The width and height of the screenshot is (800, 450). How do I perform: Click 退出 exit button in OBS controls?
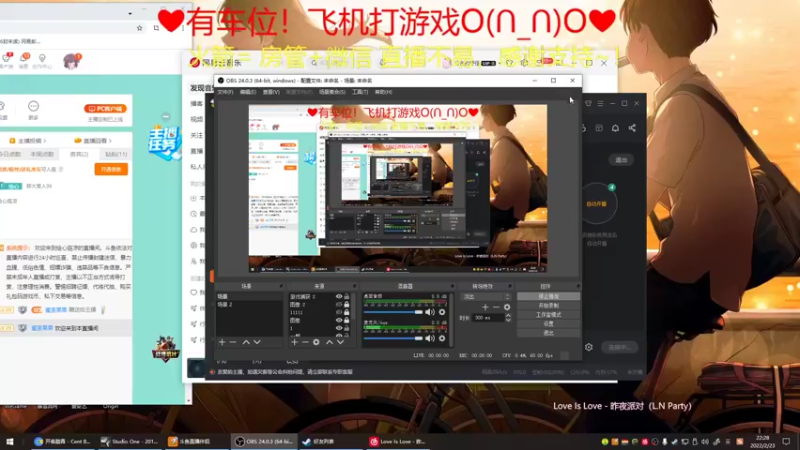point(548,333)
